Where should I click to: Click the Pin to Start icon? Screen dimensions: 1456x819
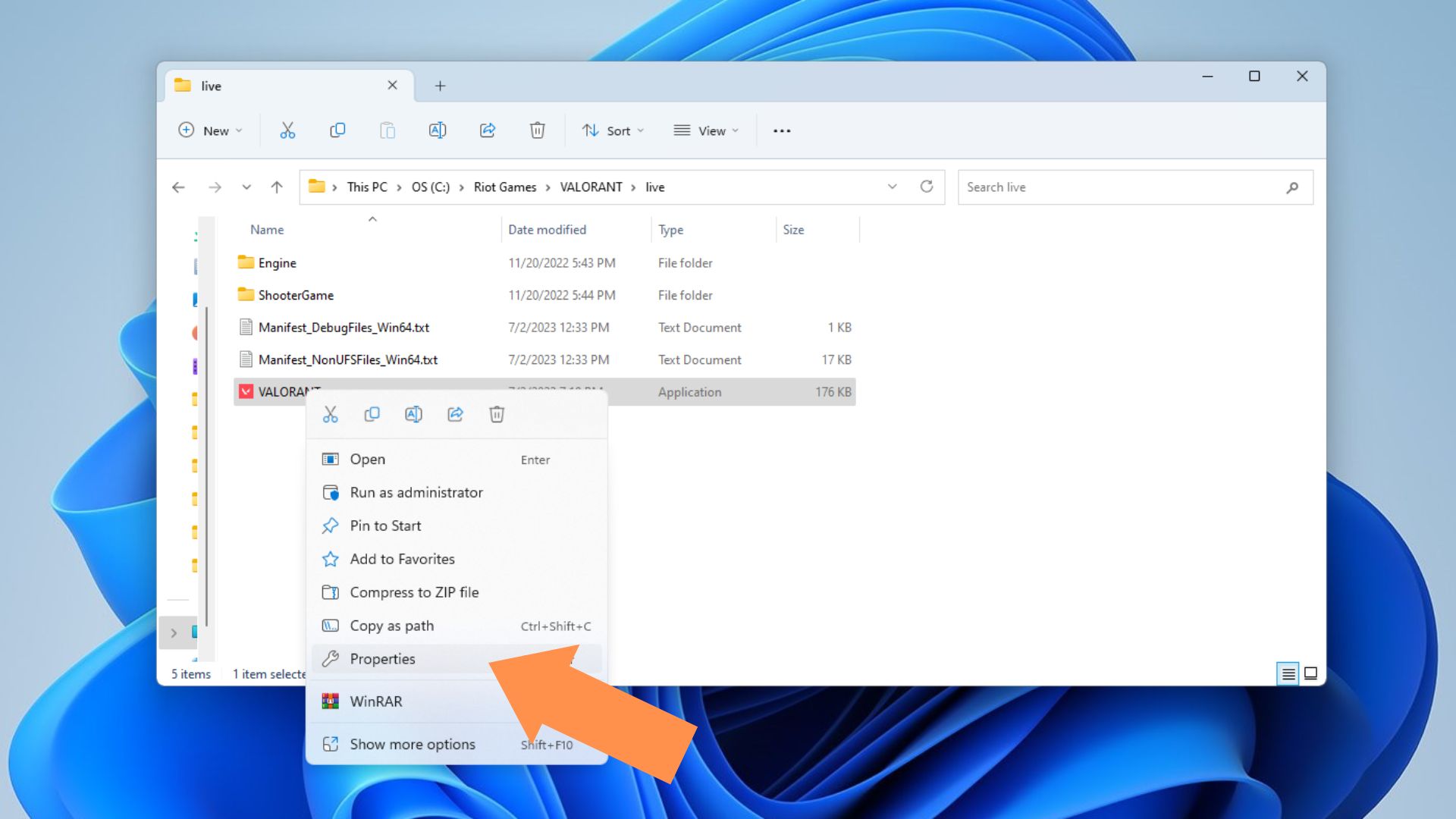[x=330, y=525]
